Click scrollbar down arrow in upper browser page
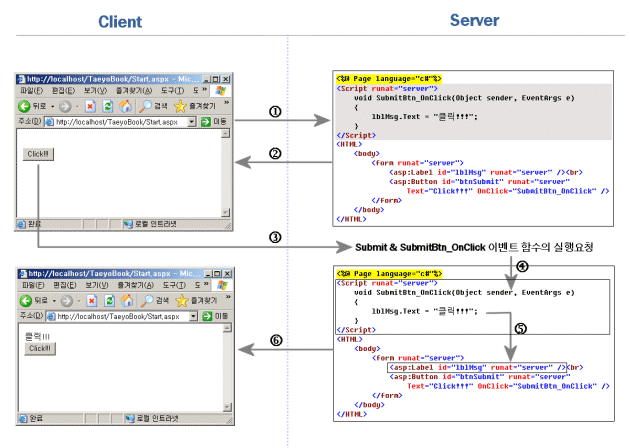 tap(225, 212)
